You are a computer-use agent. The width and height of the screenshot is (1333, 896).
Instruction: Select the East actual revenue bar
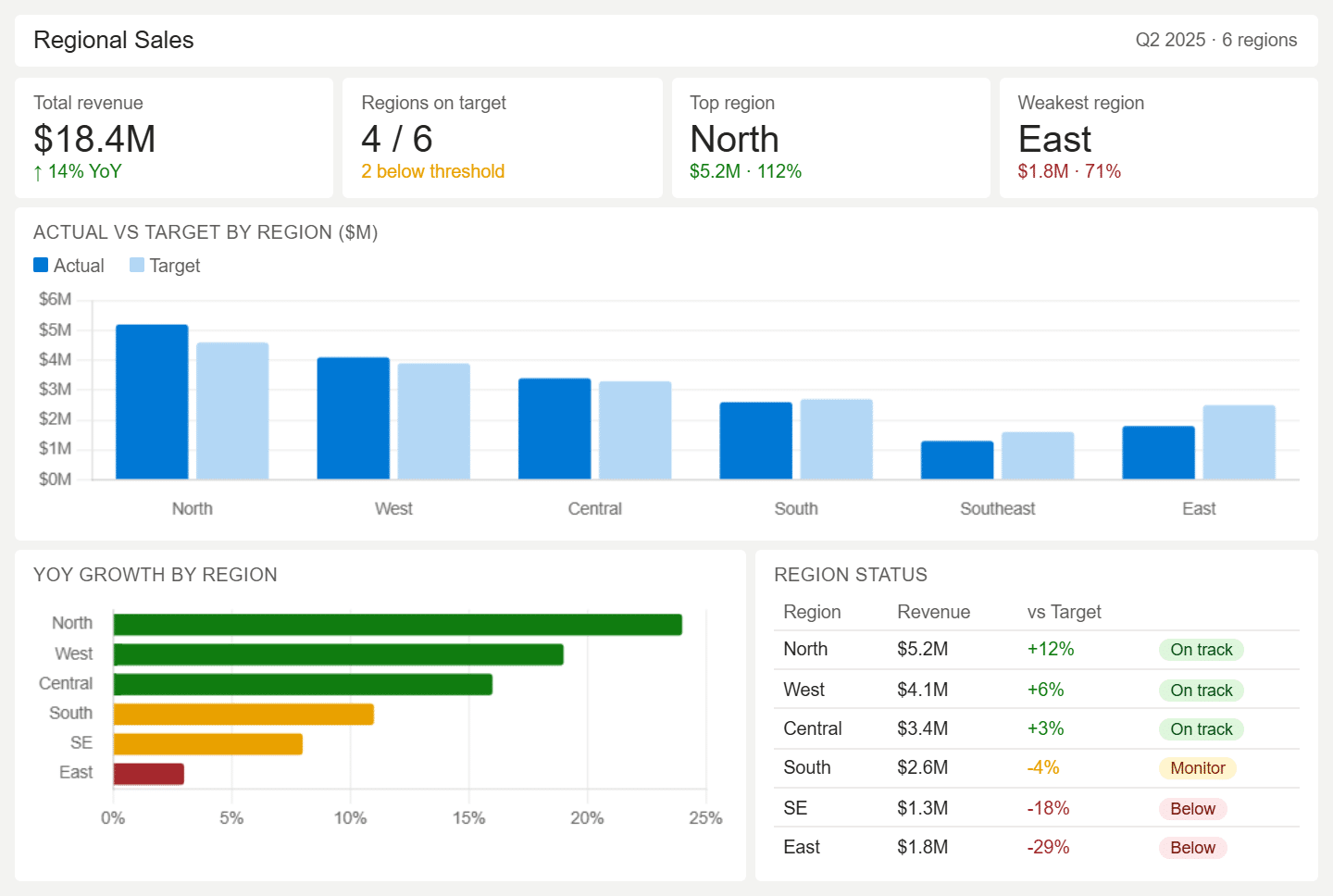click(1159, 453)
